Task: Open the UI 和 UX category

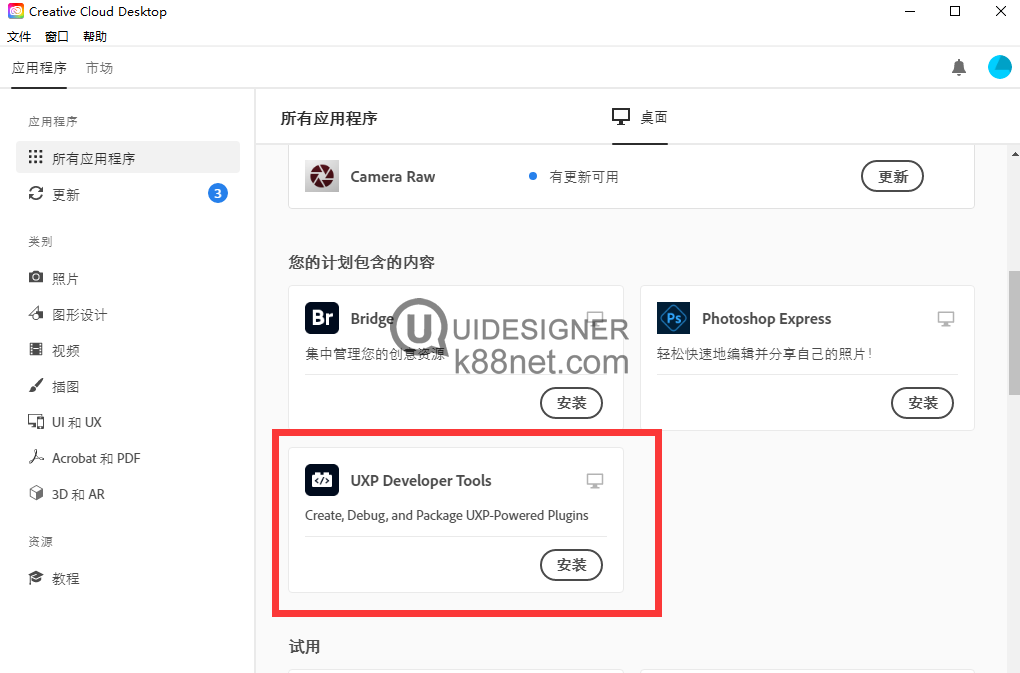Action: [x=65, y=422]
